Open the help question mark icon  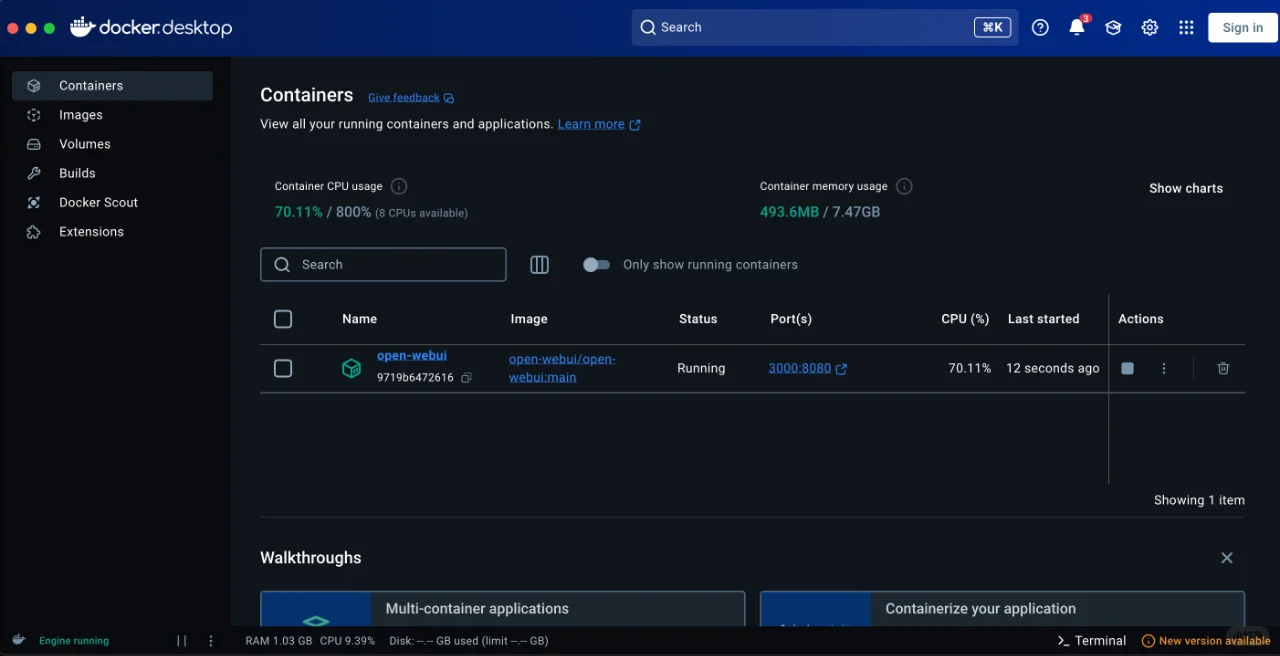click(1040, 28)
